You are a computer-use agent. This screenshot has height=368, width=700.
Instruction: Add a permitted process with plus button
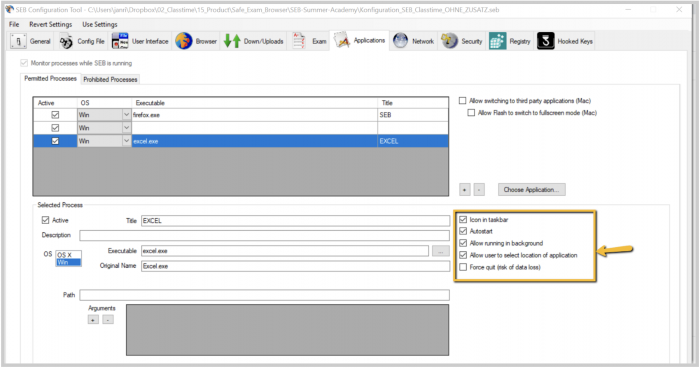[464, 190]
